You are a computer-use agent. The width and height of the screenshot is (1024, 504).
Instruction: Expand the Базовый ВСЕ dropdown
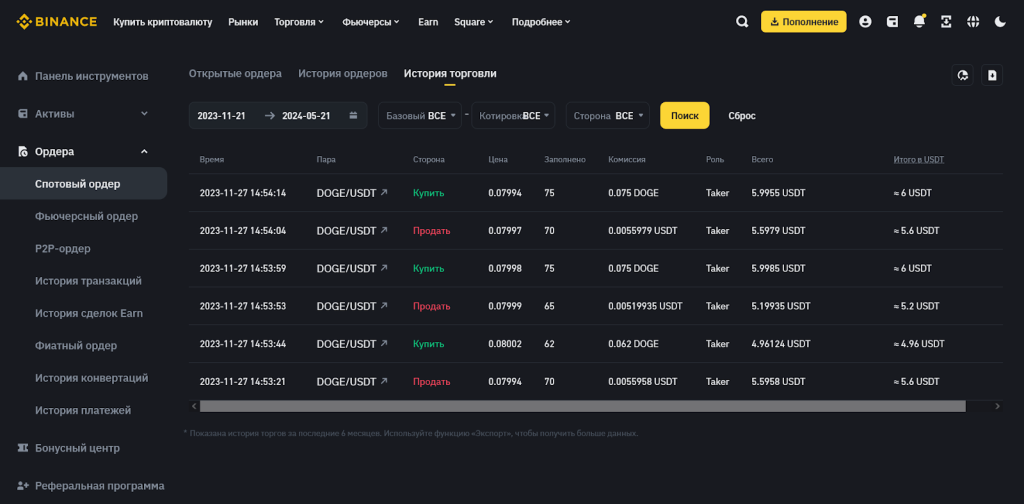[x=419, y=116]
